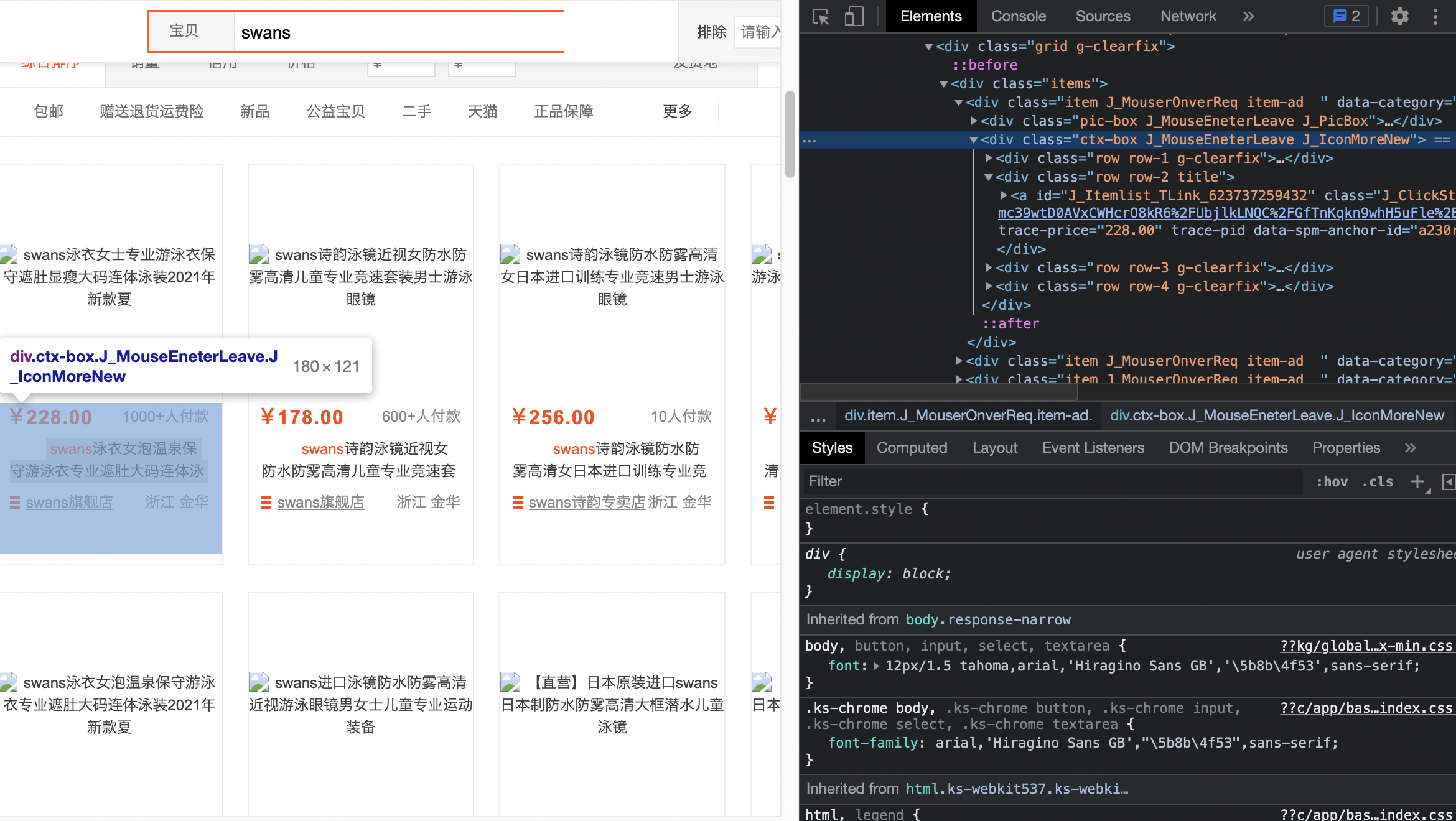
Task: Click the shop icon beside first swans旗舰店
Action: pos(15,503)
